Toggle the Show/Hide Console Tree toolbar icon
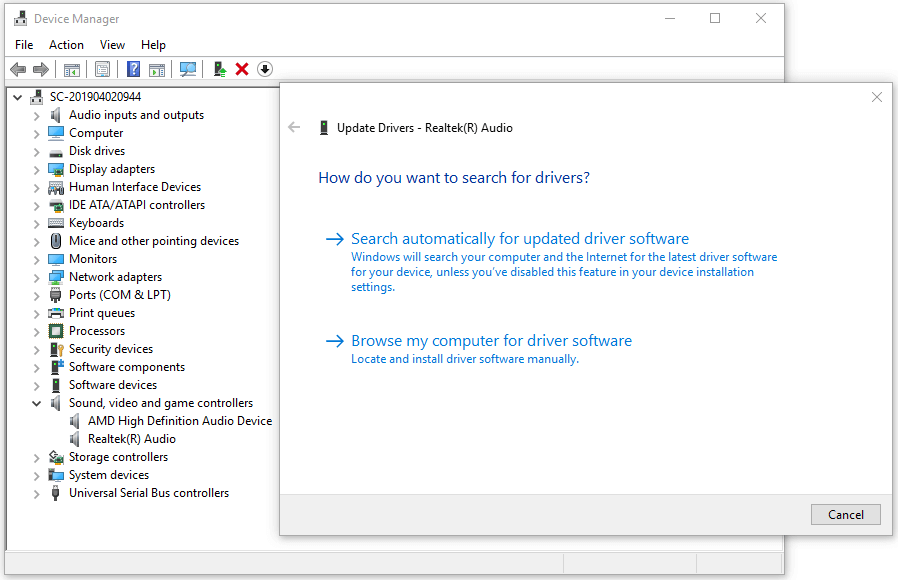 pos(72,69)
